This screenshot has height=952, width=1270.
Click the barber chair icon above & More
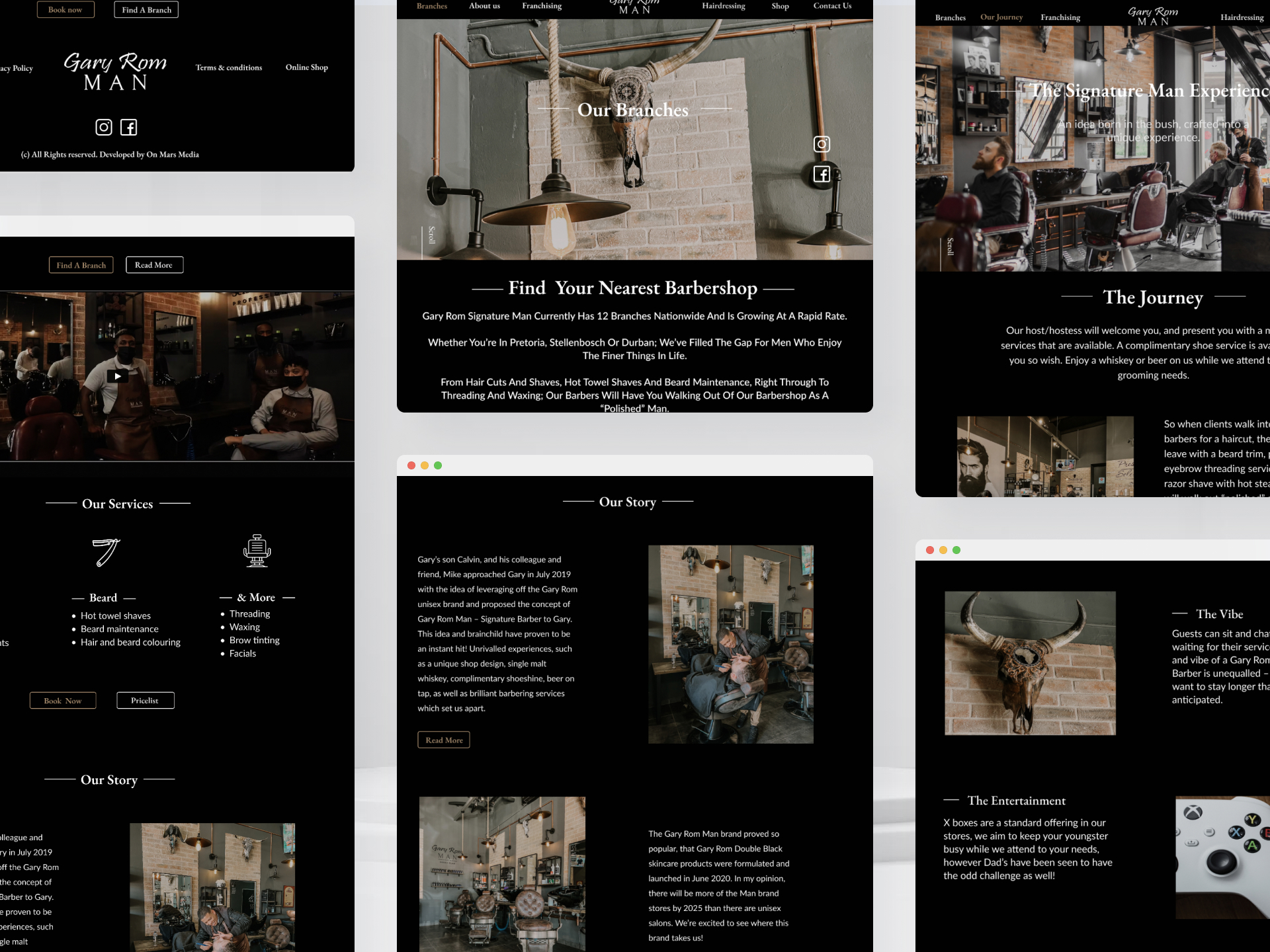257,551
